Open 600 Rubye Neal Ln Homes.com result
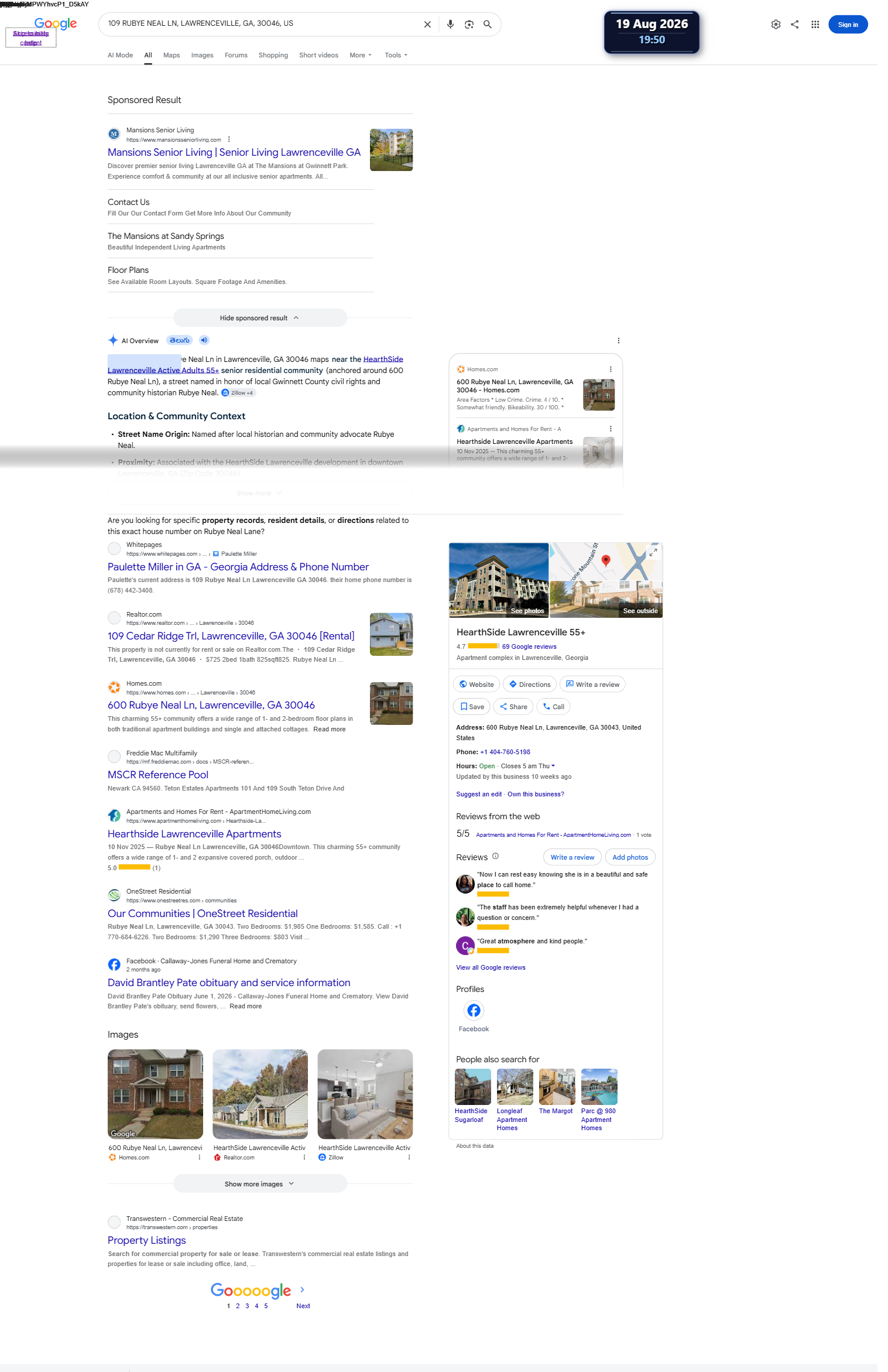The height and width of the screenshot is (1372, 888). point(211,705)
